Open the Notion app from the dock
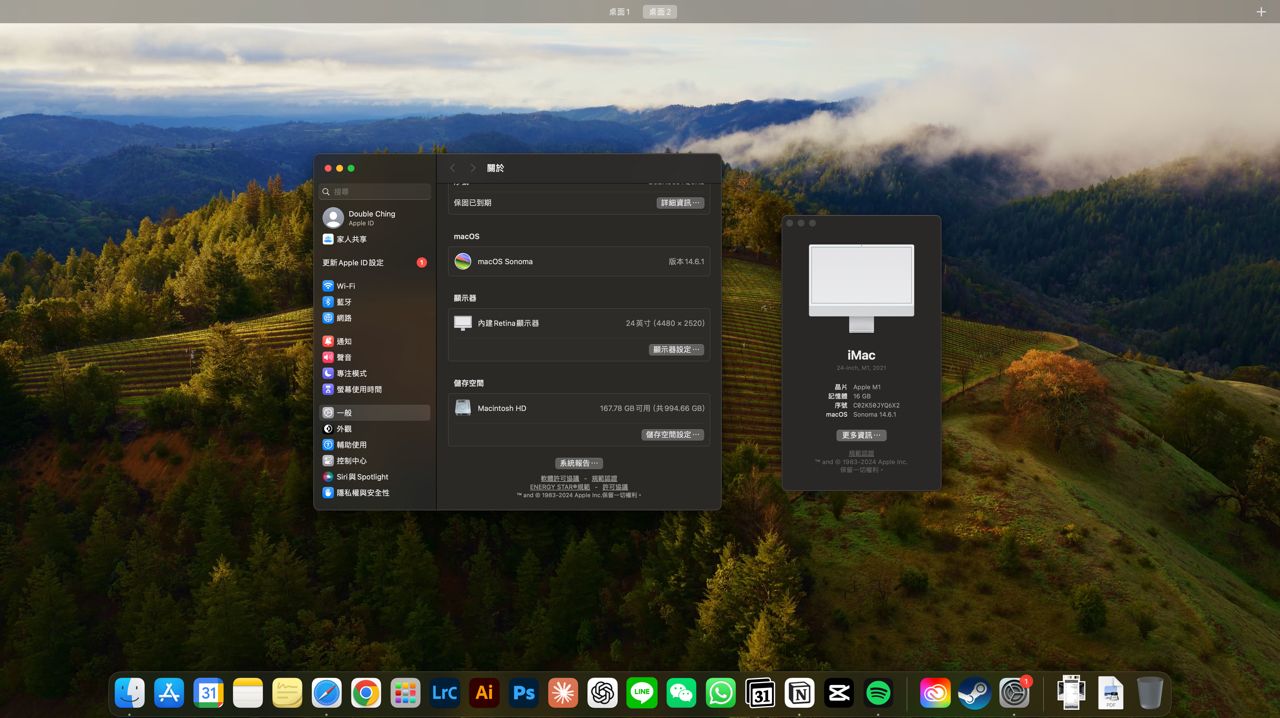Image resolution: width=1280 pixels, height=718 pixels. point(799,693)
